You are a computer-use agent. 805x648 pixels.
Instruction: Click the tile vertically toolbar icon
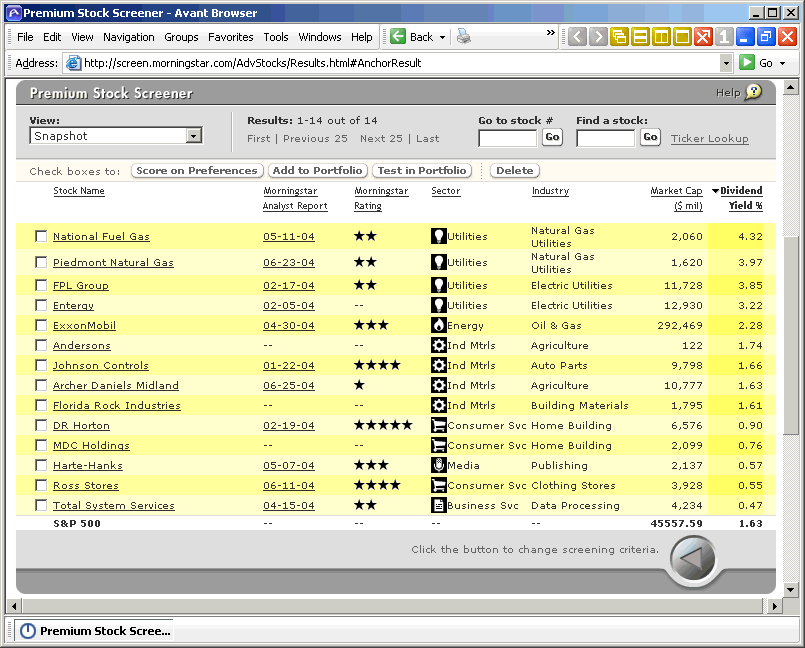point(662,37)
